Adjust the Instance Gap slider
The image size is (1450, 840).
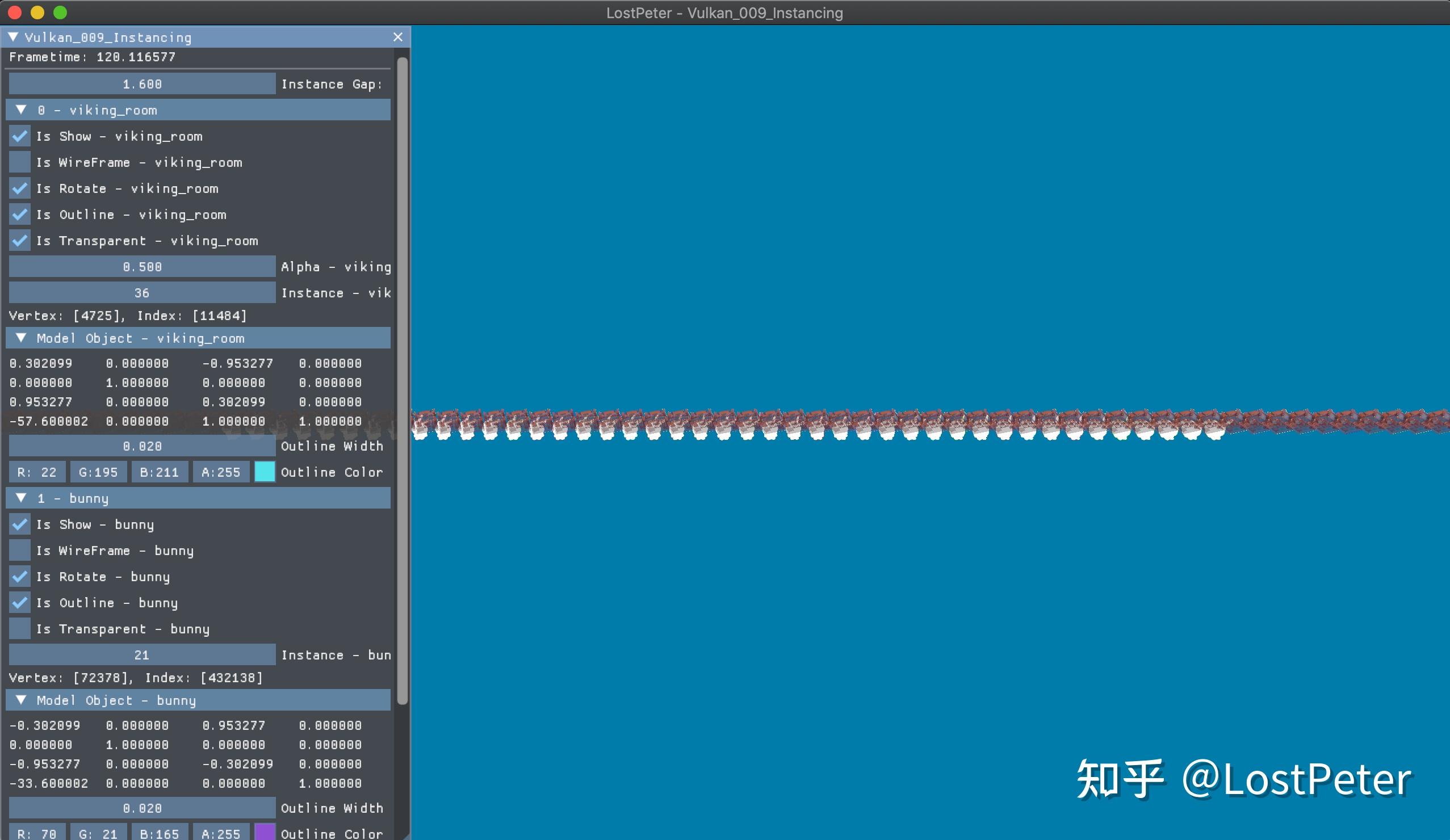click(142, 84)
